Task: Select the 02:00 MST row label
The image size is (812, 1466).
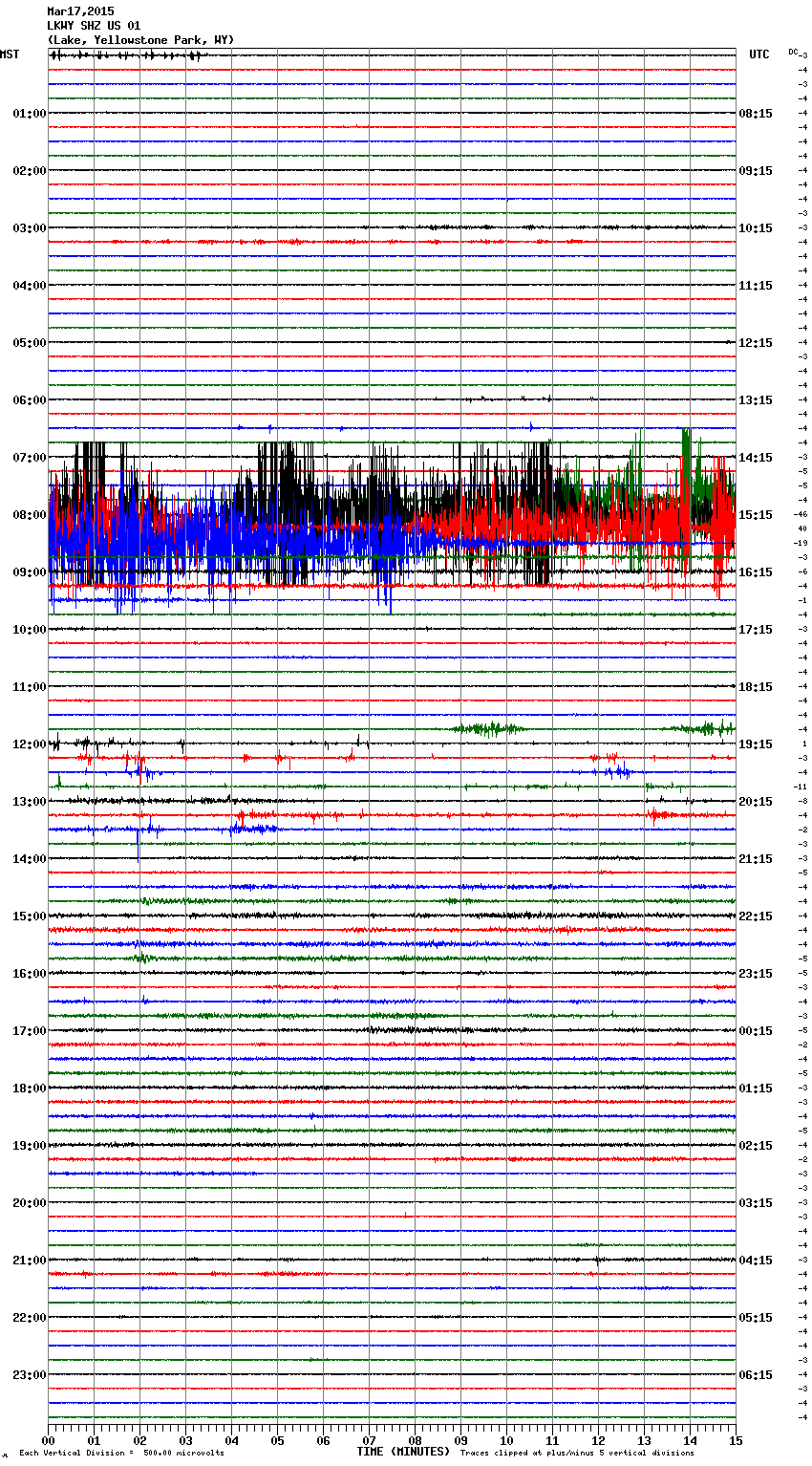Action: 29,171
